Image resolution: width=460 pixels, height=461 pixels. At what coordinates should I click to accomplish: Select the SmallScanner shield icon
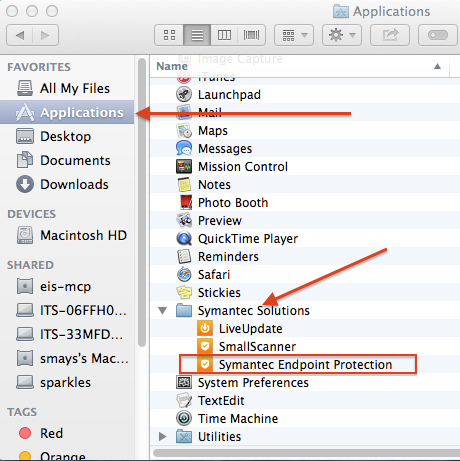[205, 346]
